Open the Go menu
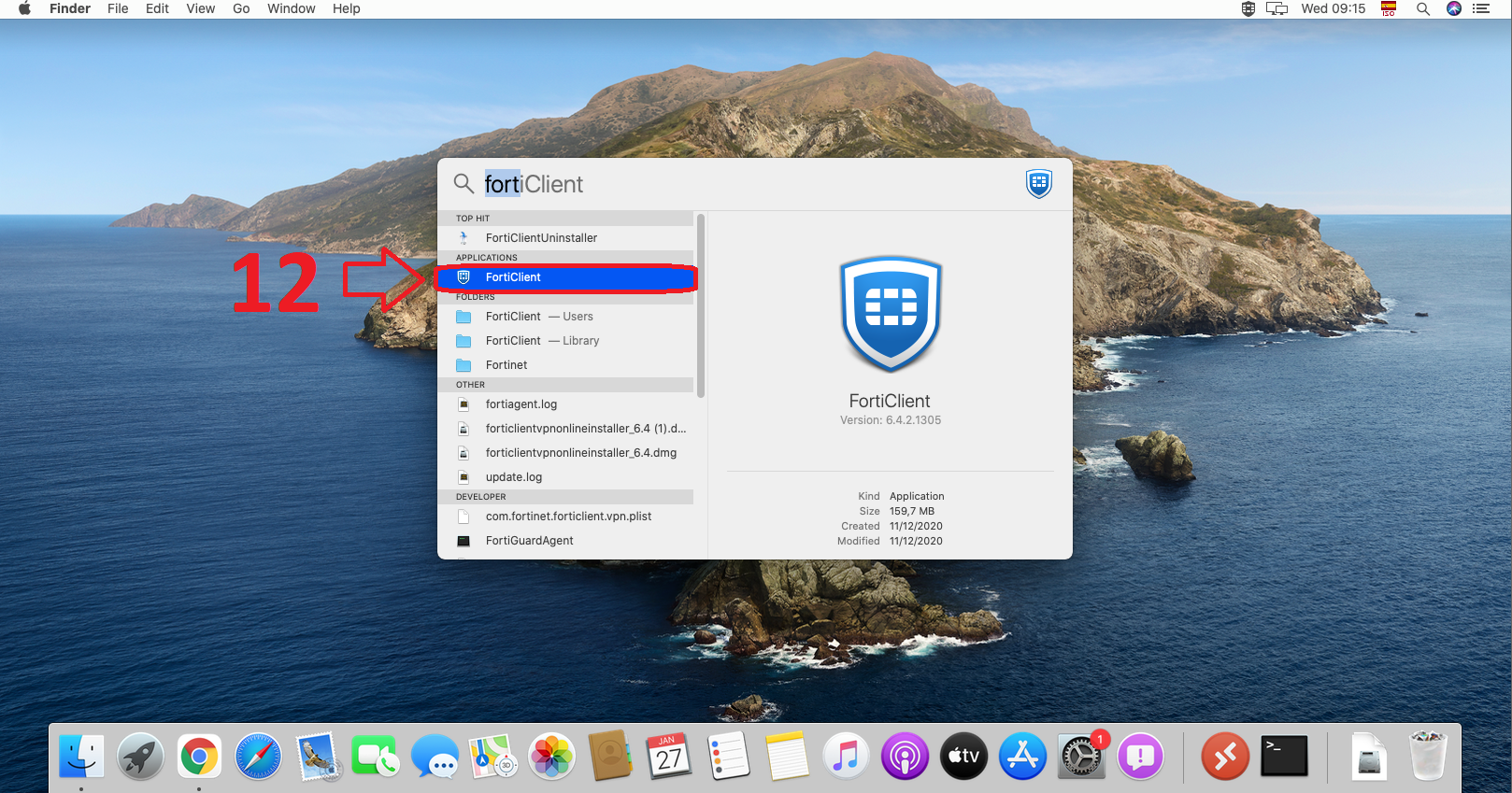Image resolution: width=1512 pixels, height=793 pixels. tap(241, 8)
